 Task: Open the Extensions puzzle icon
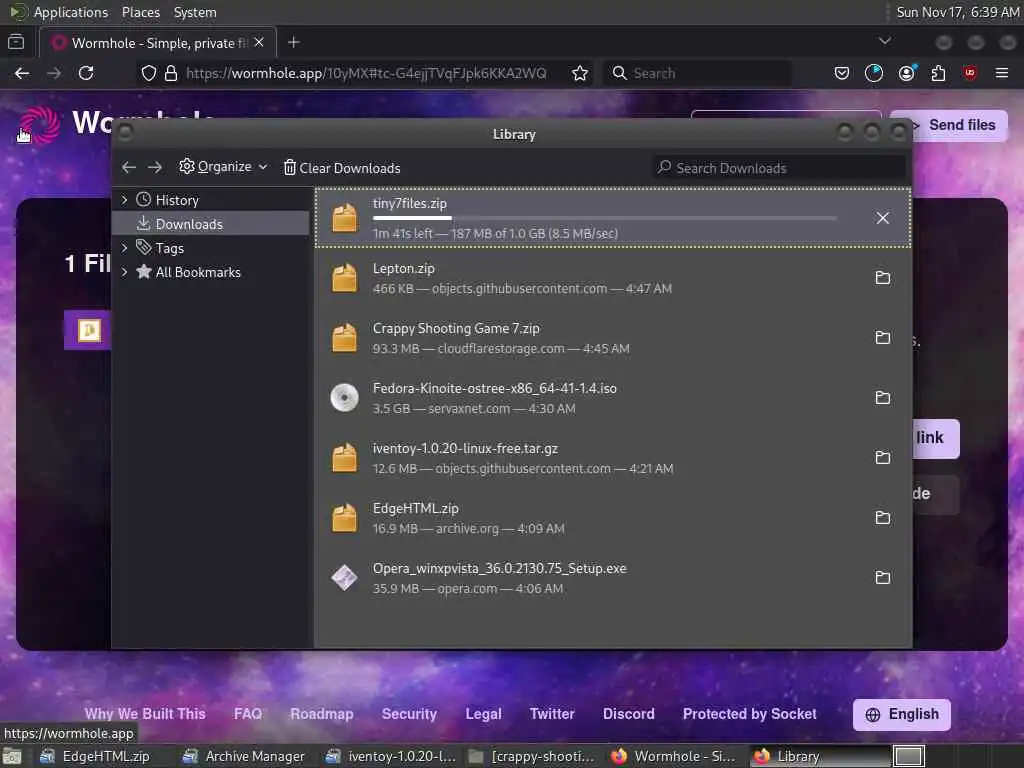point(938,73)
